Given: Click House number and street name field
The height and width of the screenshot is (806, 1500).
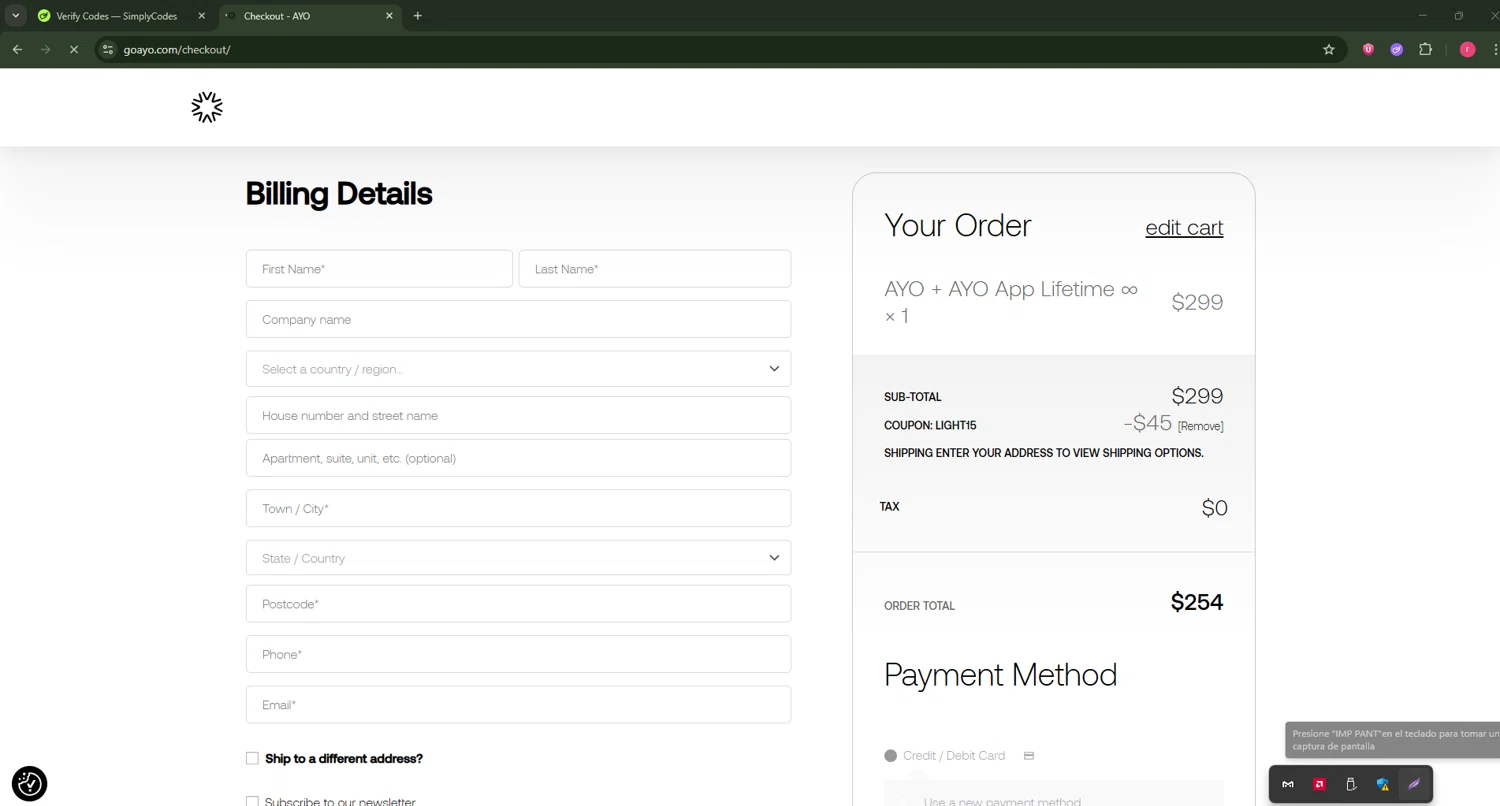Looking at the screenshot, I should pos(518,415).
